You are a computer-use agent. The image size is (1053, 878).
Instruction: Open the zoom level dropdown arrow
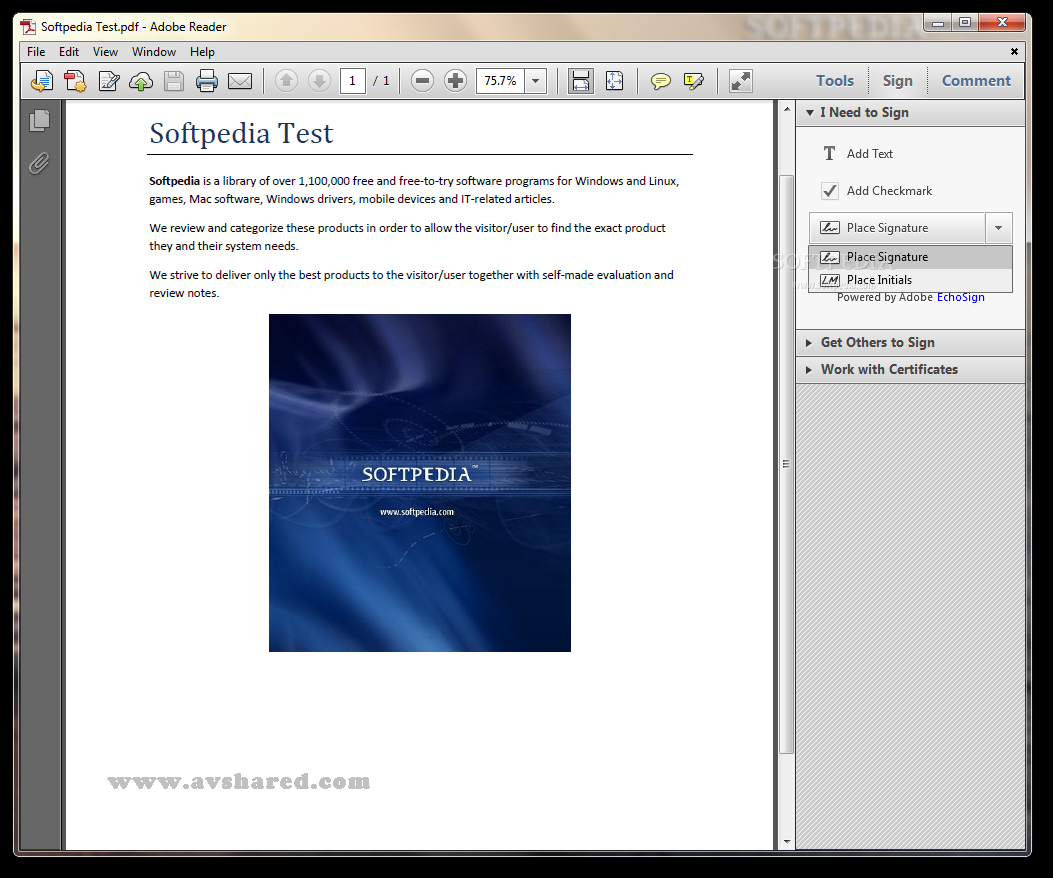[535, 81]
